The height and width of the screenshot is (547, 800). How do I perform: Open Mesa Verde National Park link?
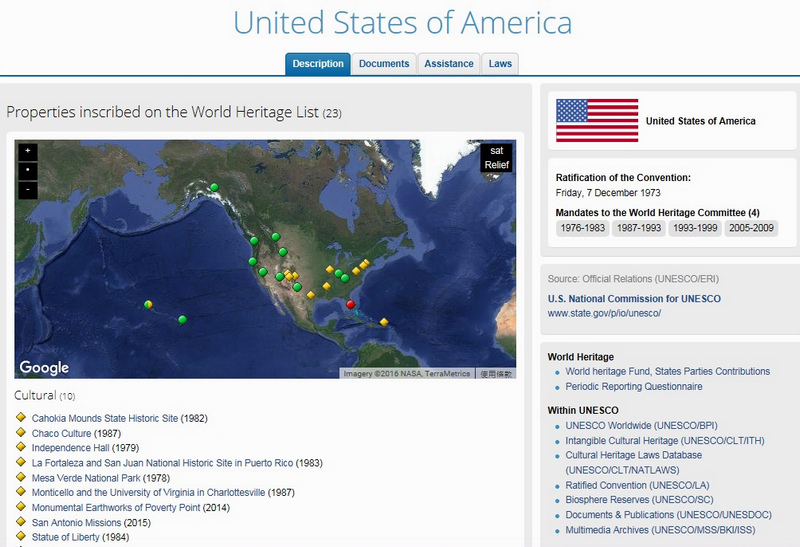tap(86, 478)
